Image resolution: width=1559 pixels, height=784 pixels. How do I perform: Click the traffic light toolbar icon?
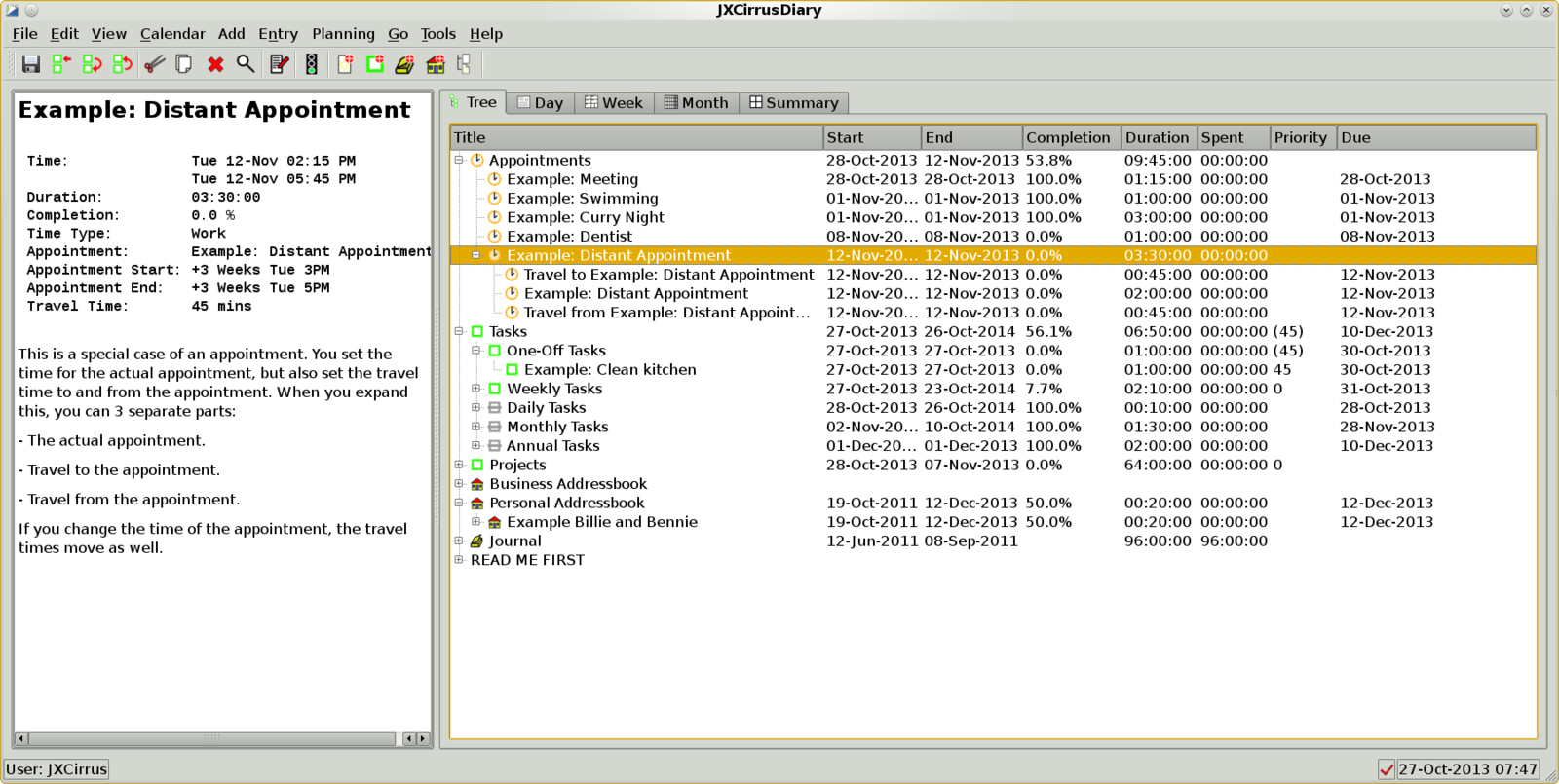311,64
